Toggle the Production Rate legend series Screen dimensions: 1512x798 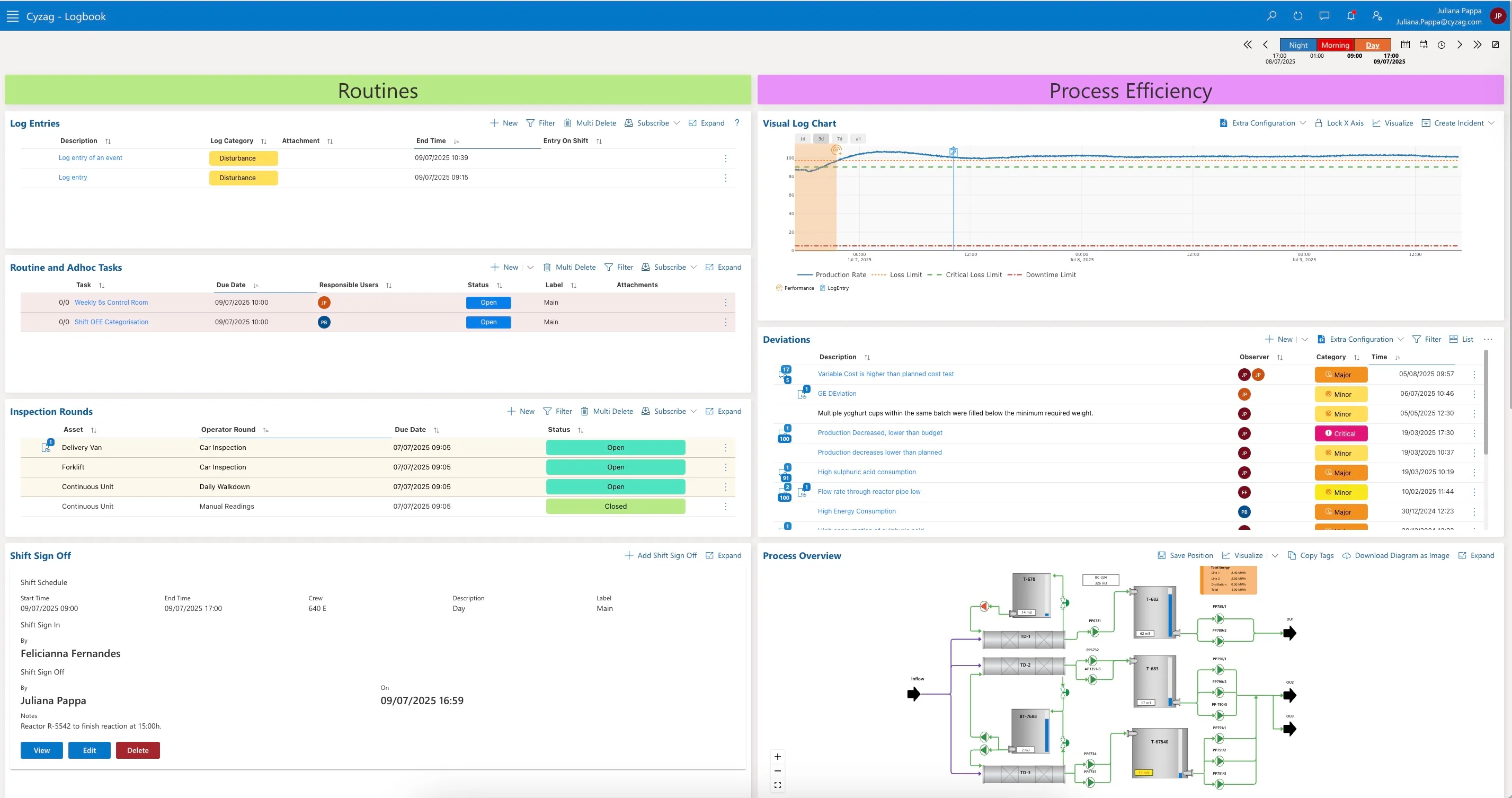pos(832,275)
